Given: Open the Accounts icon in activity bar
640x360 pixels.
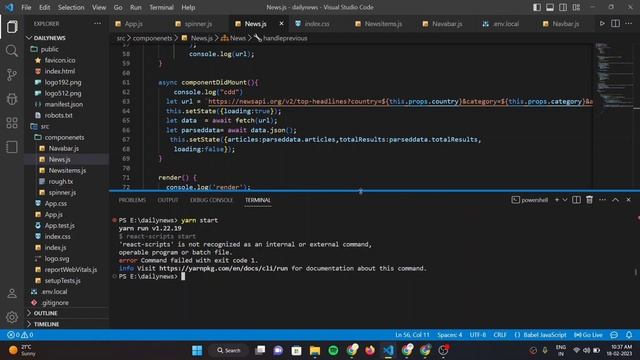Looking at the screenshot, I should [12, 293].
